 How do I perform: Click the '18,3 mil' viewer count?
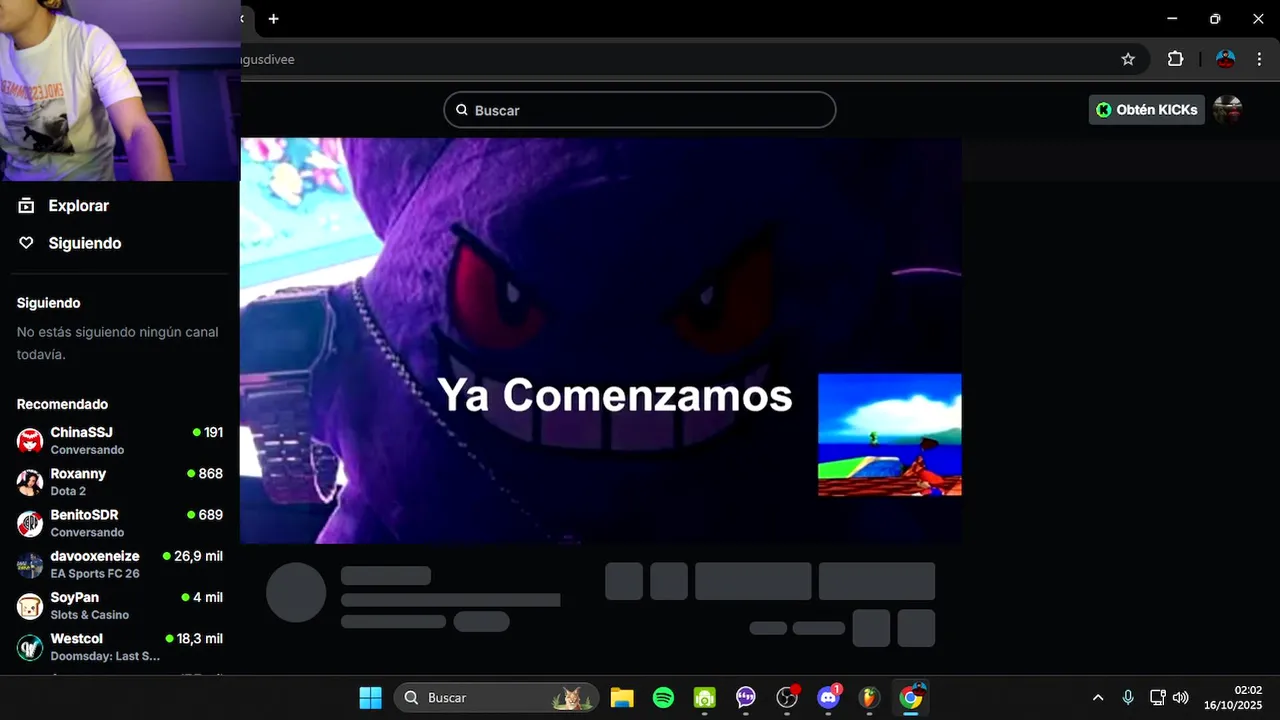point(199,638)
